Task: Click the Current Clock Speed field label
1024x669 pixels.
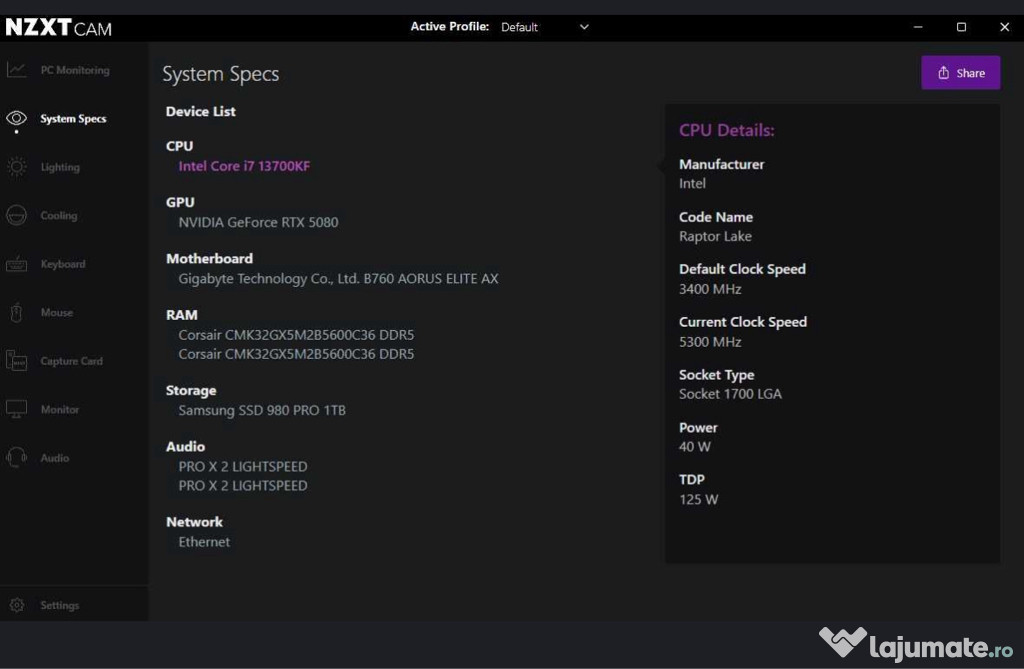Action: click(743, 322)
